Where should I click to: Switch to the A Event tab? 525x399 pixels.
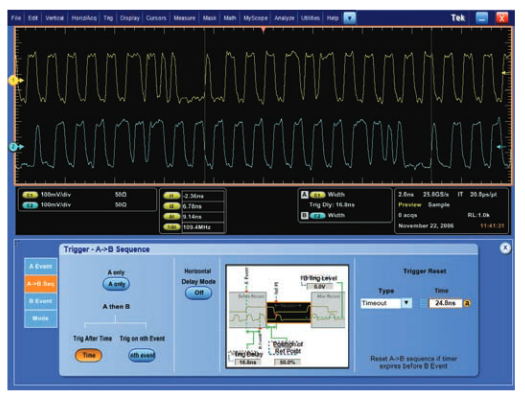pos(41,267)
